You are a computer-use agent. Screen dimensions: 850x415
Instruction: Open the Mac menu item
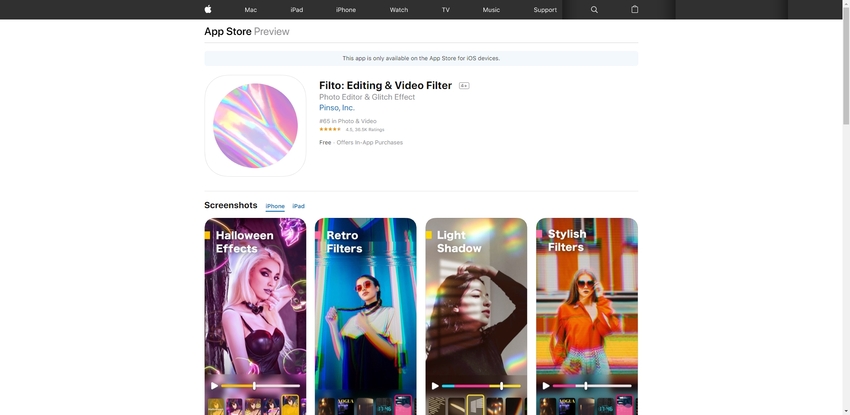tap(250, 10)
